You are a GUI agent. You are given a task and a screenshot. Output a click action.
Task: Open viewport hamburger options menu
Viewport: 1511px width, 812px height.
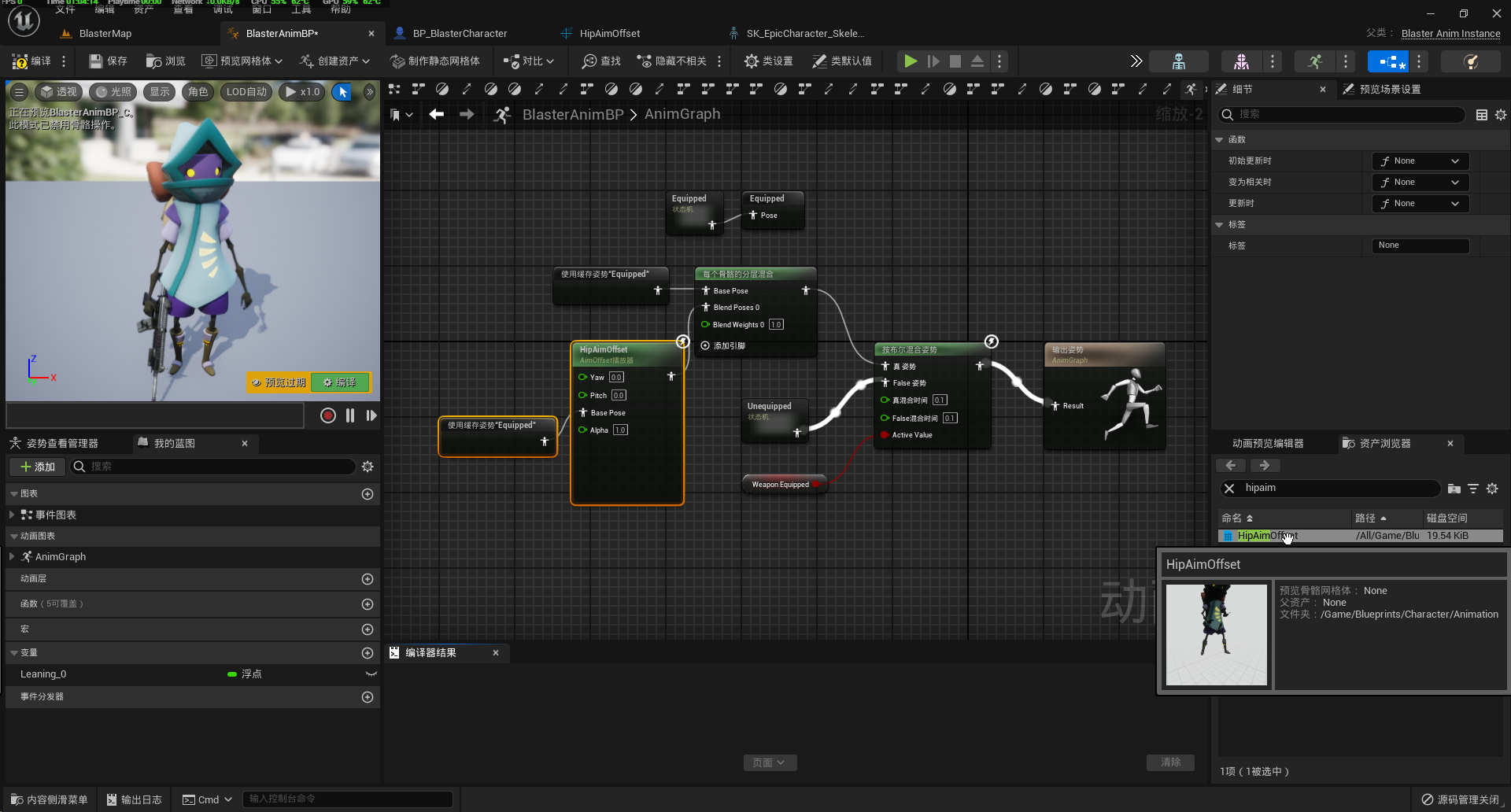click(20, 92)
